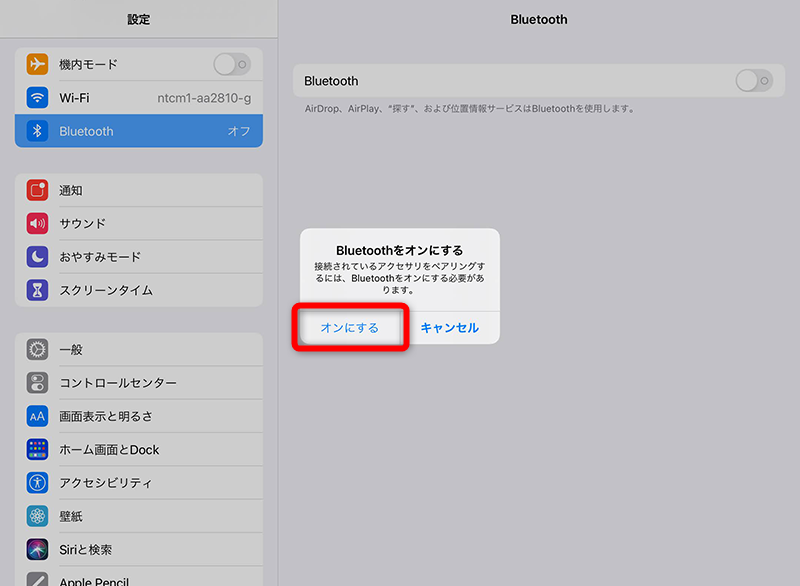Viewport: 800px width, 586px height.
Task: Tap the dialog message about pairing accessories
Action: point(399,278)
